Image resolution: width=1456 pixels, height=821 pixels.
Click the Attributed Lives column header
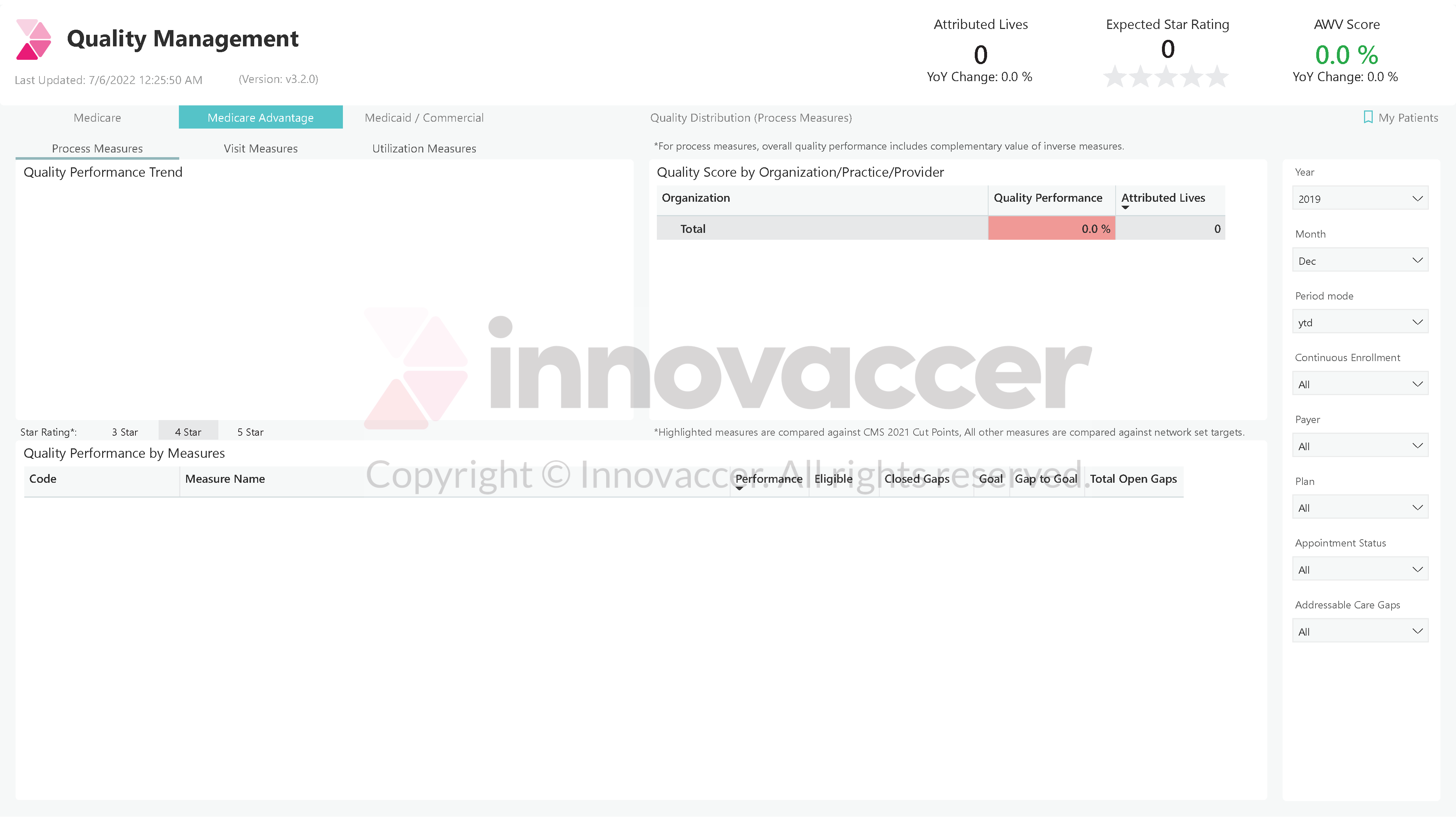(1163, 197)
